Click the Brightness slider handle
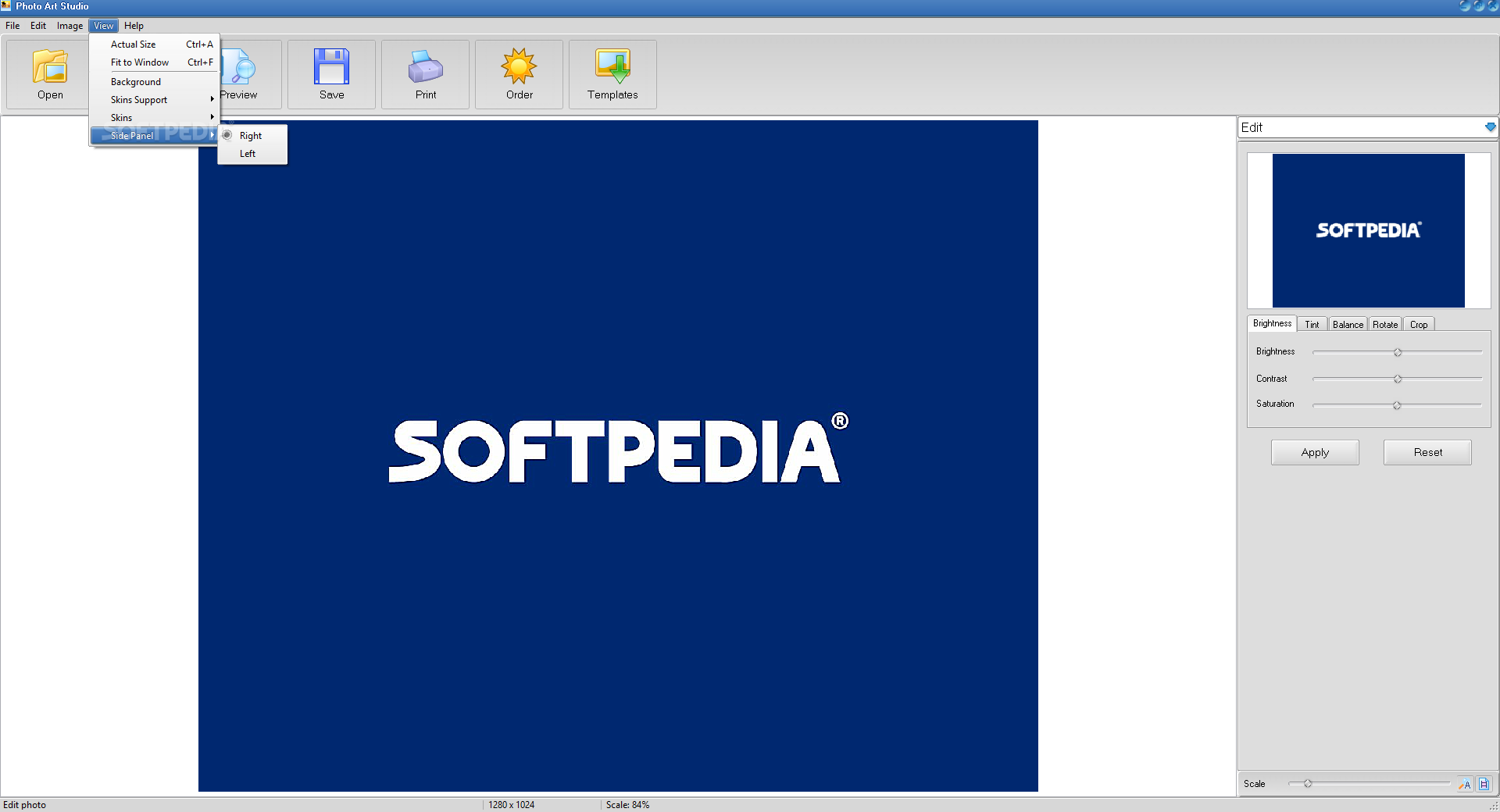 (x=1398, y=352)
